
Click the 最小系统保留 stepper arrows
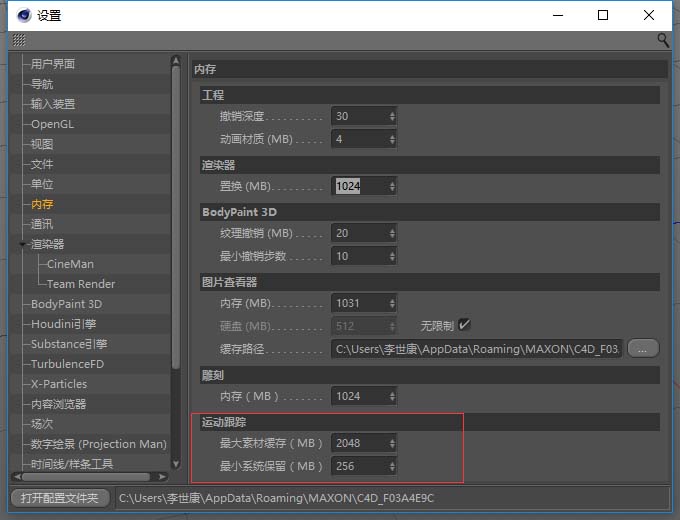click(x=392, y=466)
